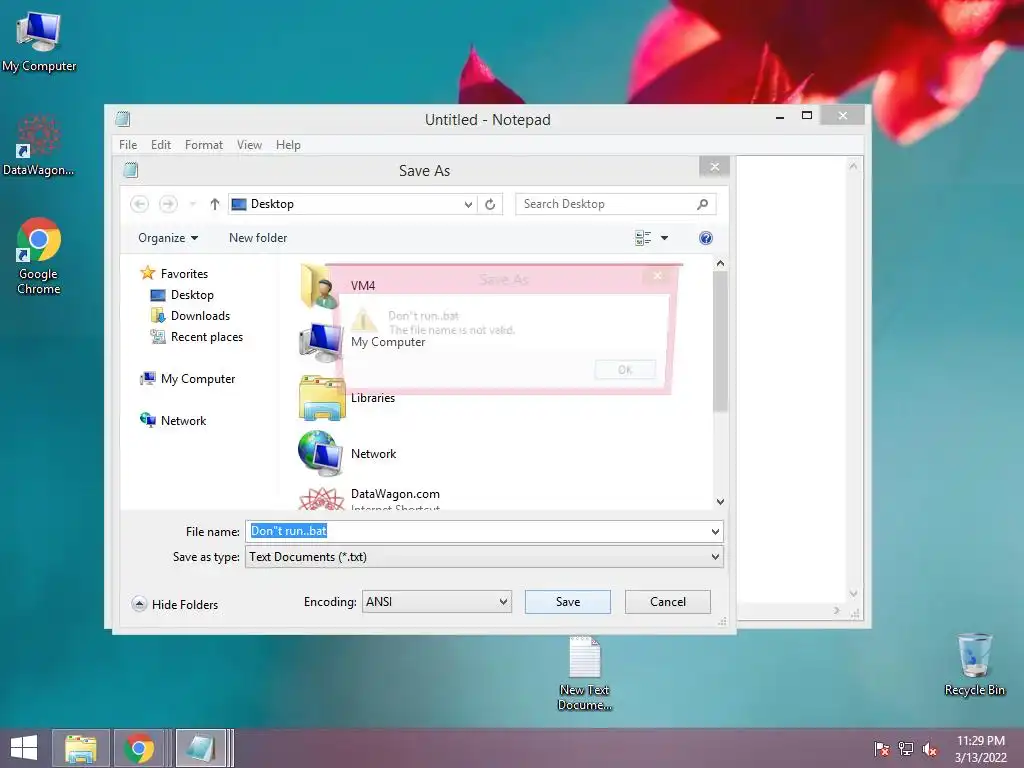The image size is (1024, 768).
Task: Open the Organize dropdown menu
Action: (168, 238)
